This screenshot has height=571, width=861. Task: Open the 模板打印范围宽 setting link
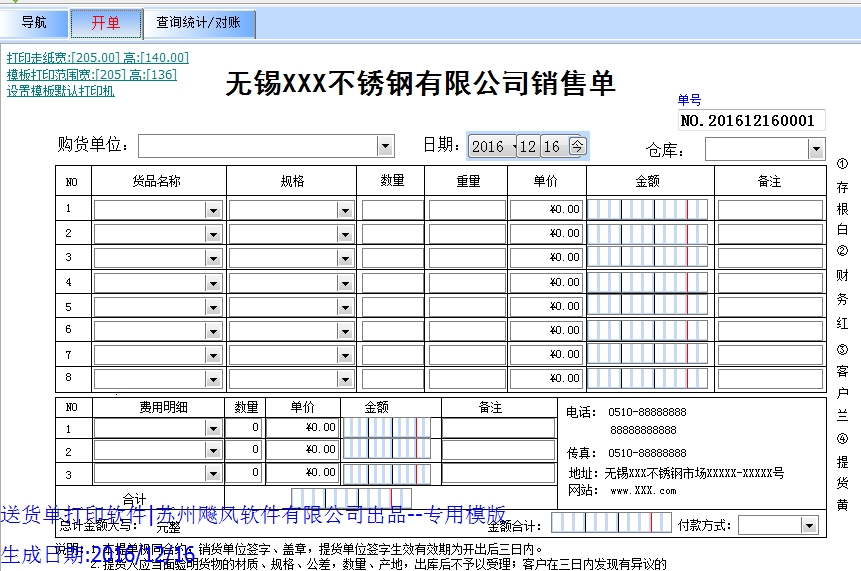[92, 74]
